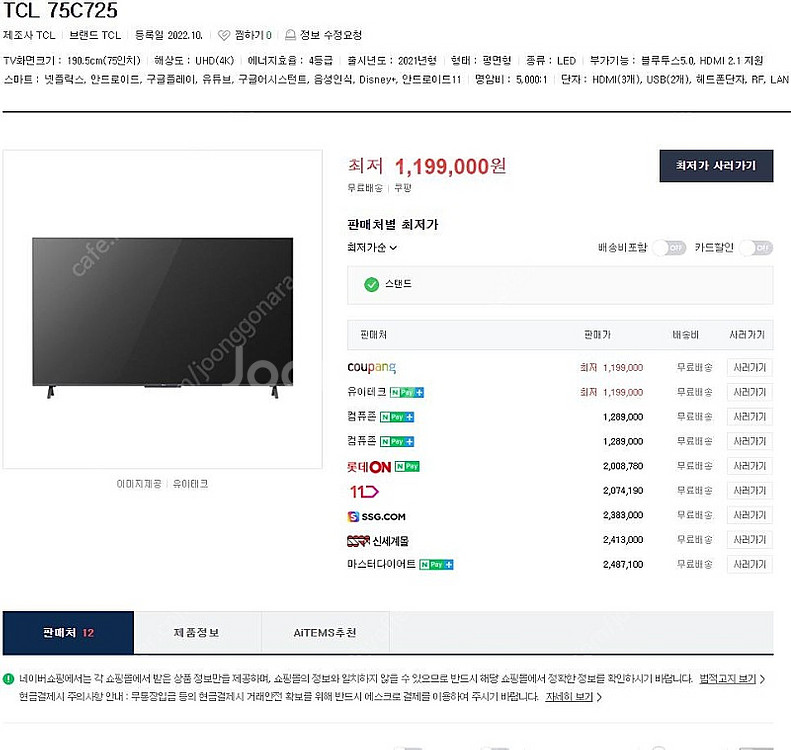Viewport: 791px width, 750px height.
Task: Click the N Pay badge beside 마스터디어트
Action: [436, 564]
